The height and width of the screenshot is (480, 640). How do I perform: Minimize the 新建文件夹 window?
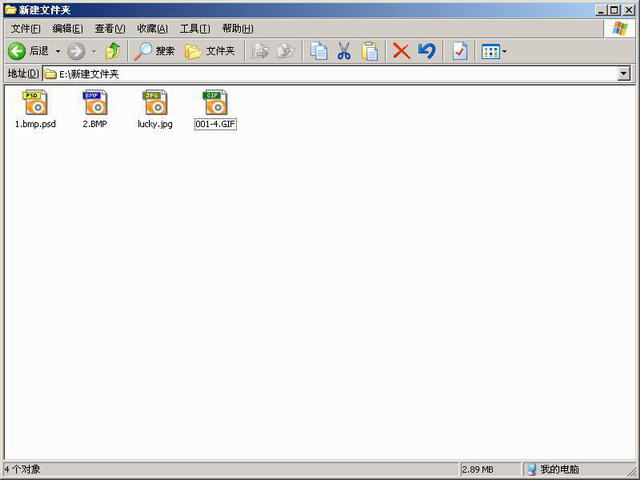(600, 10)
